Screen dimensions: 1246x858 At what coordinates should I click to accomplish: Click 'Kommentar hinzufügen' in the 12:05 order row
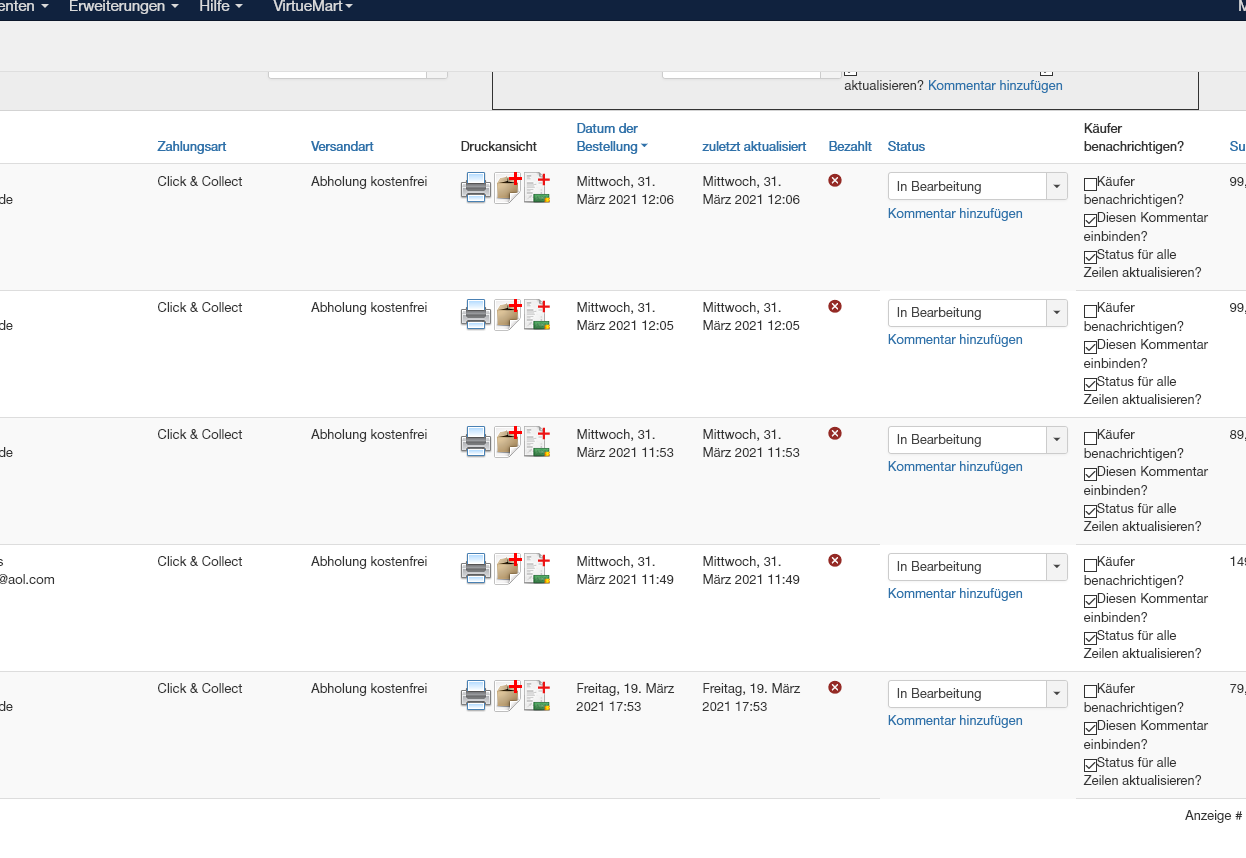pyautogui.click(x=955, y=340)
